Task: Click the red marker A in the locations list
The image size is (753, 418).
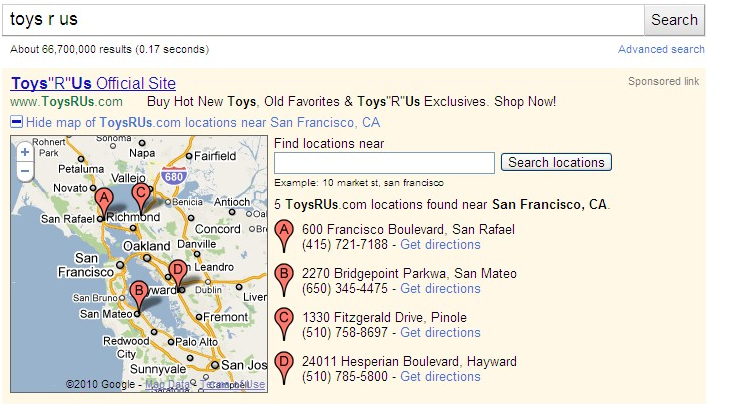Action: click(x=284, y=236)
